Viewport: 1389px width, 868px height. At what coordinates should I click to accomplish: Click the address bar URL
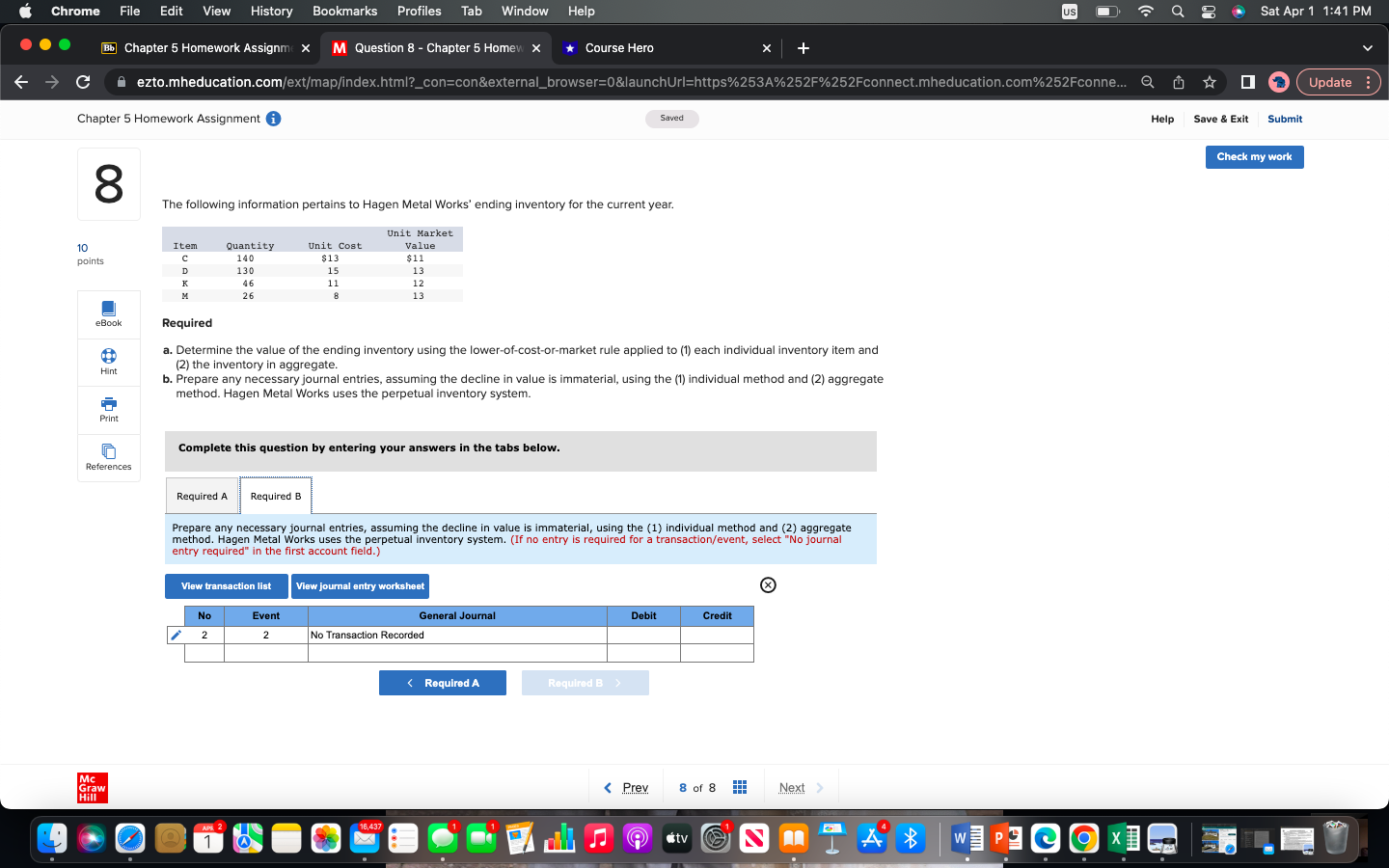631,82
